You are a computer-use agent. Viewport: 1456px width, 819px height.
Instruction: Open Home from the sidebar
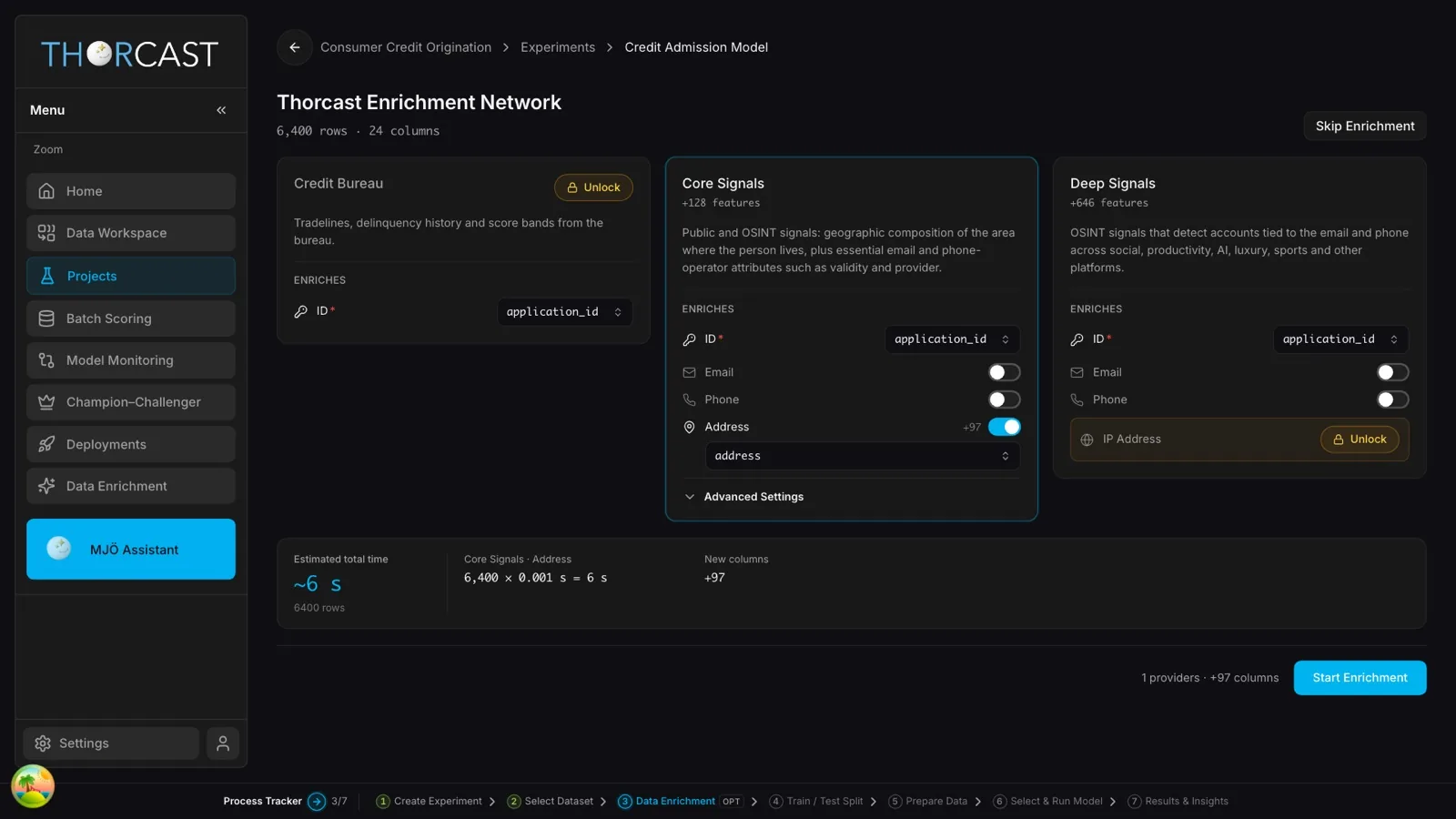131,191
